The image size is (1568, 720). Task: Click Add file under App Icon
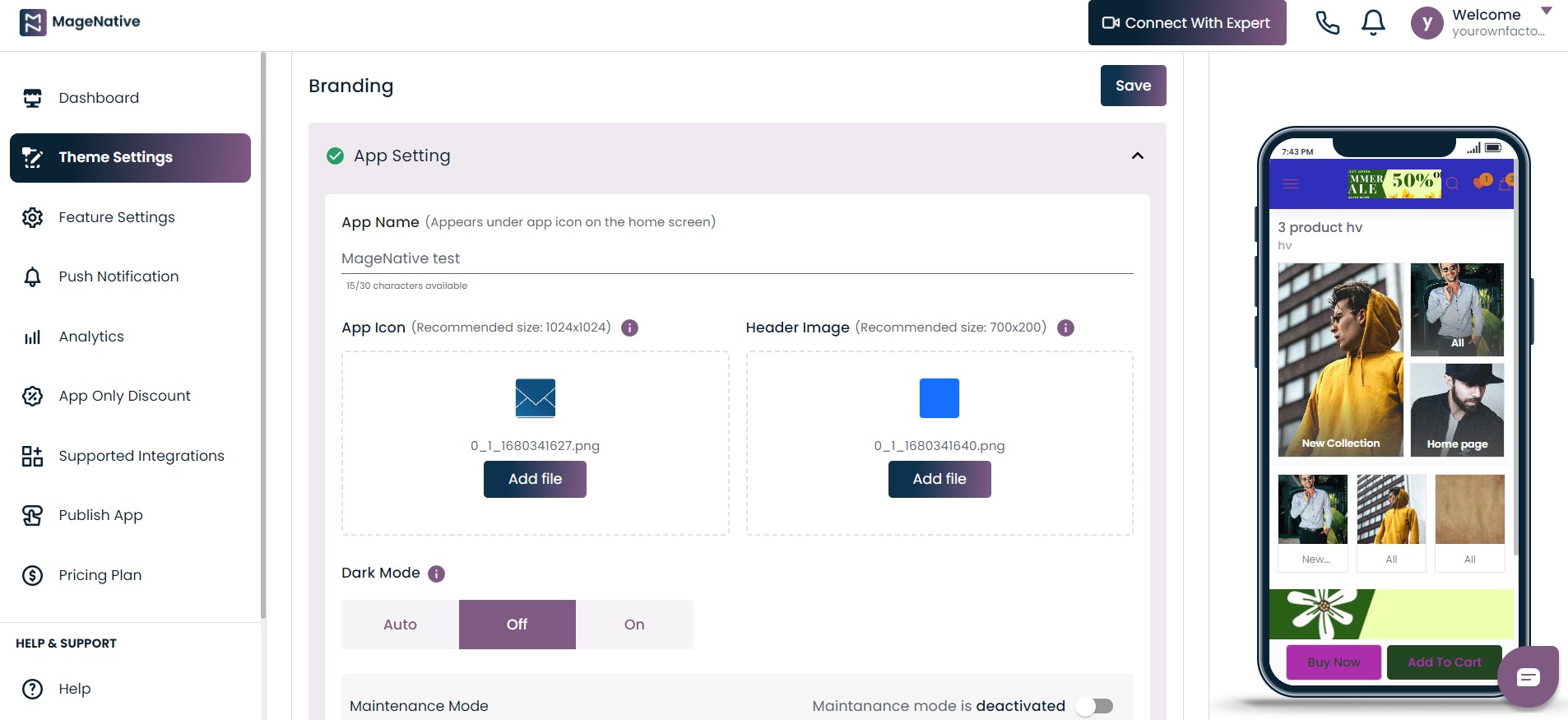click(535, 479)
